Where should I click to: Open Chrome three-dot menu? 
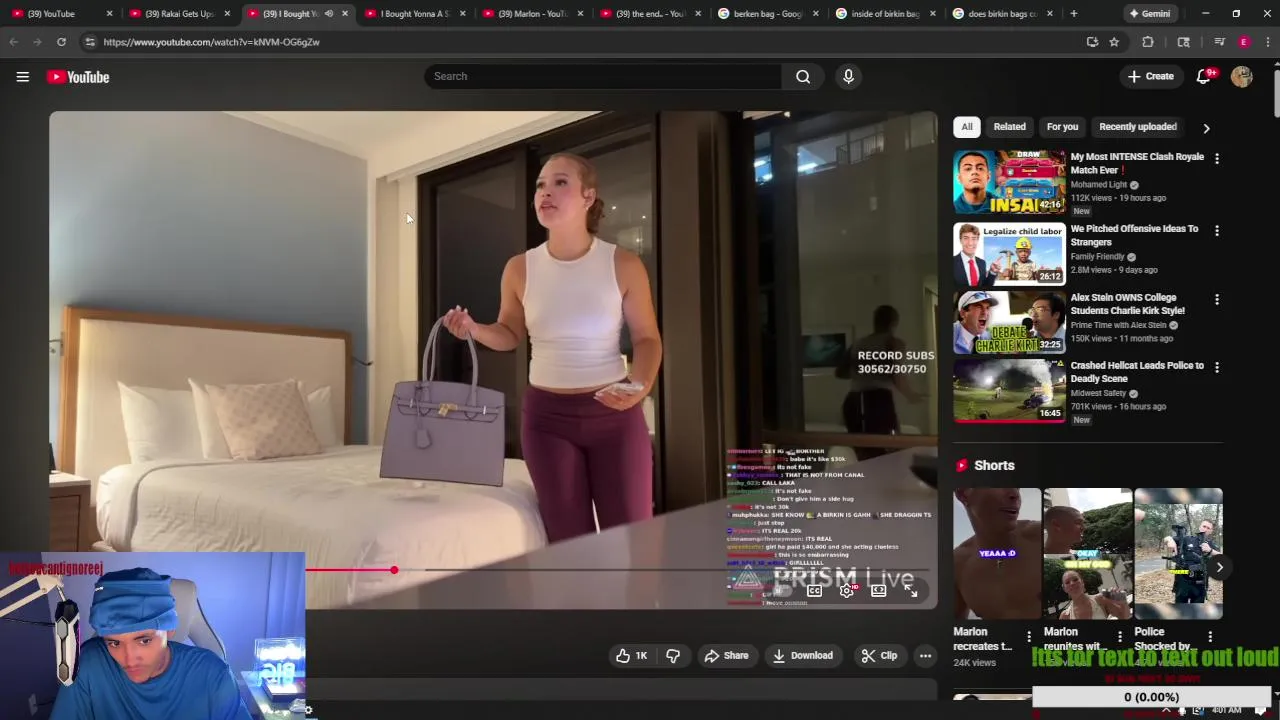click(x=1268, y=42)
